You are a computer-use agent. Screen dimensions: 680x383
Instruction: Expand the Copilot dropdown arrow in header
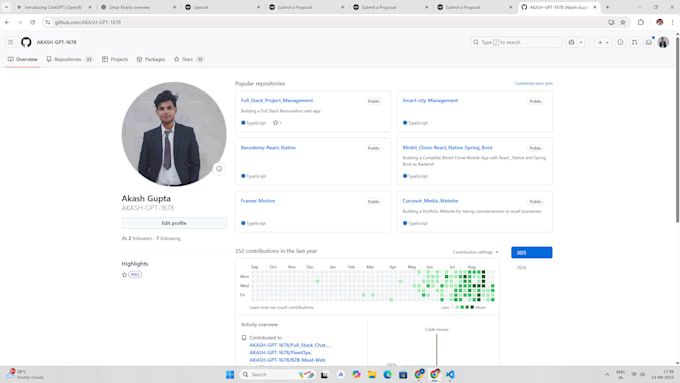point(581,42)
